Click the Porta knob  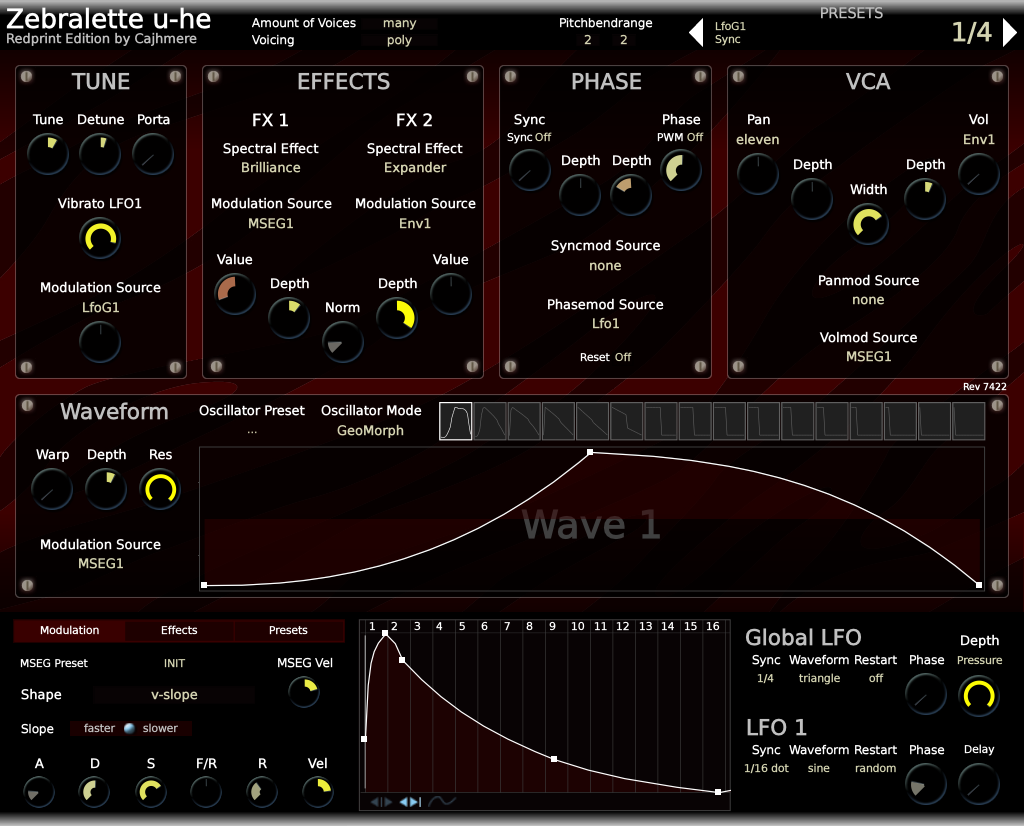click(x=153, y=153)
